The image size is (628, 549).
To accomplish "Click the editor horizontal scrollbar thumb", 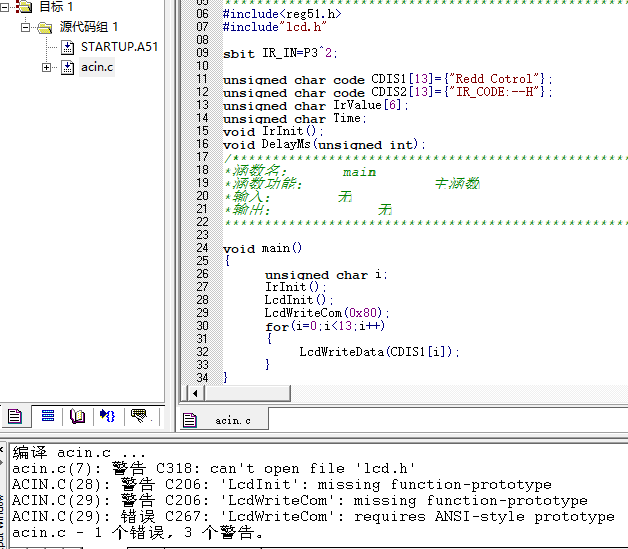I will pos(248,393).
